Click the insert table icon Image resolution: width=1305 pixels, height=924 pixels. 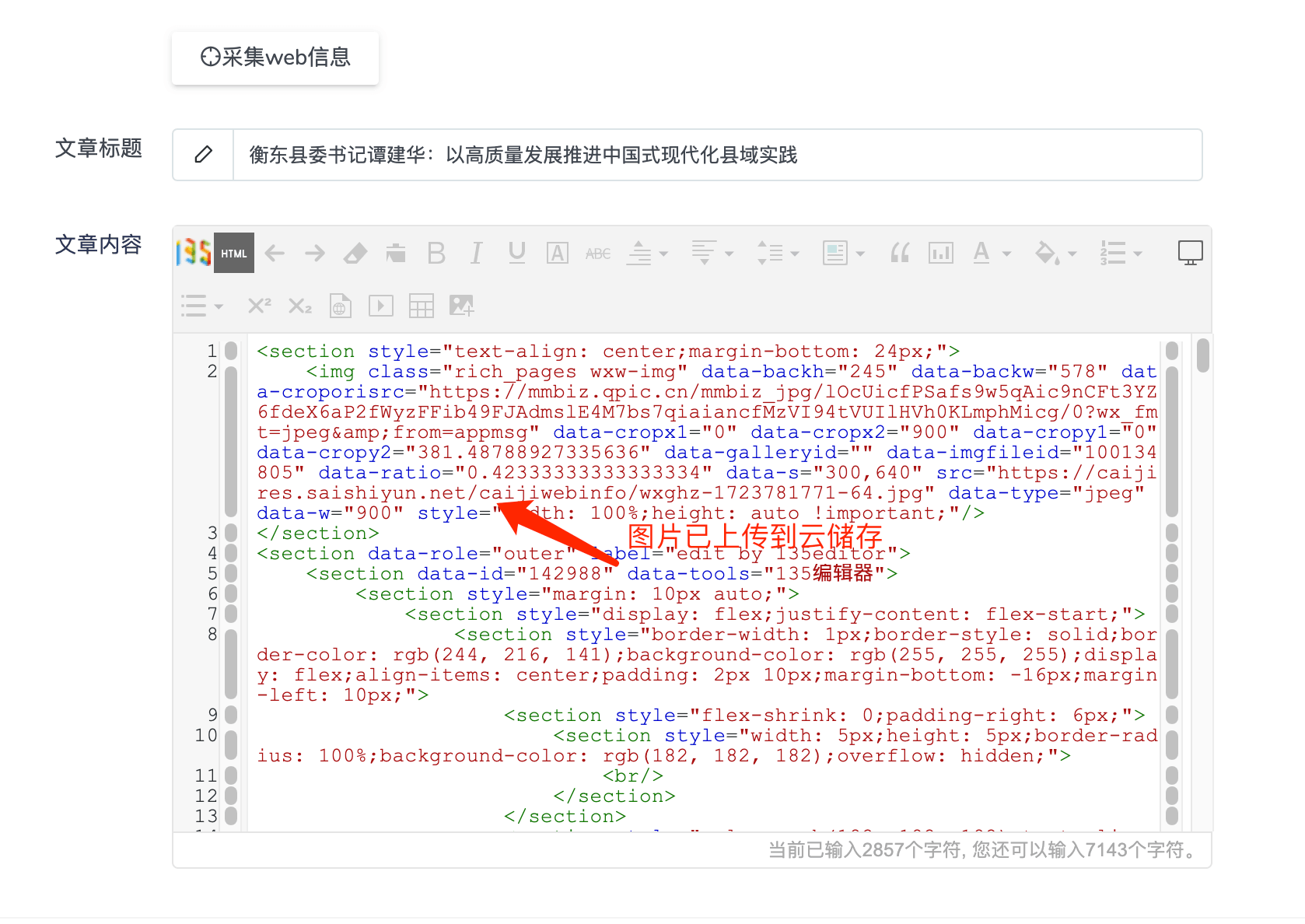click(422, 306)
